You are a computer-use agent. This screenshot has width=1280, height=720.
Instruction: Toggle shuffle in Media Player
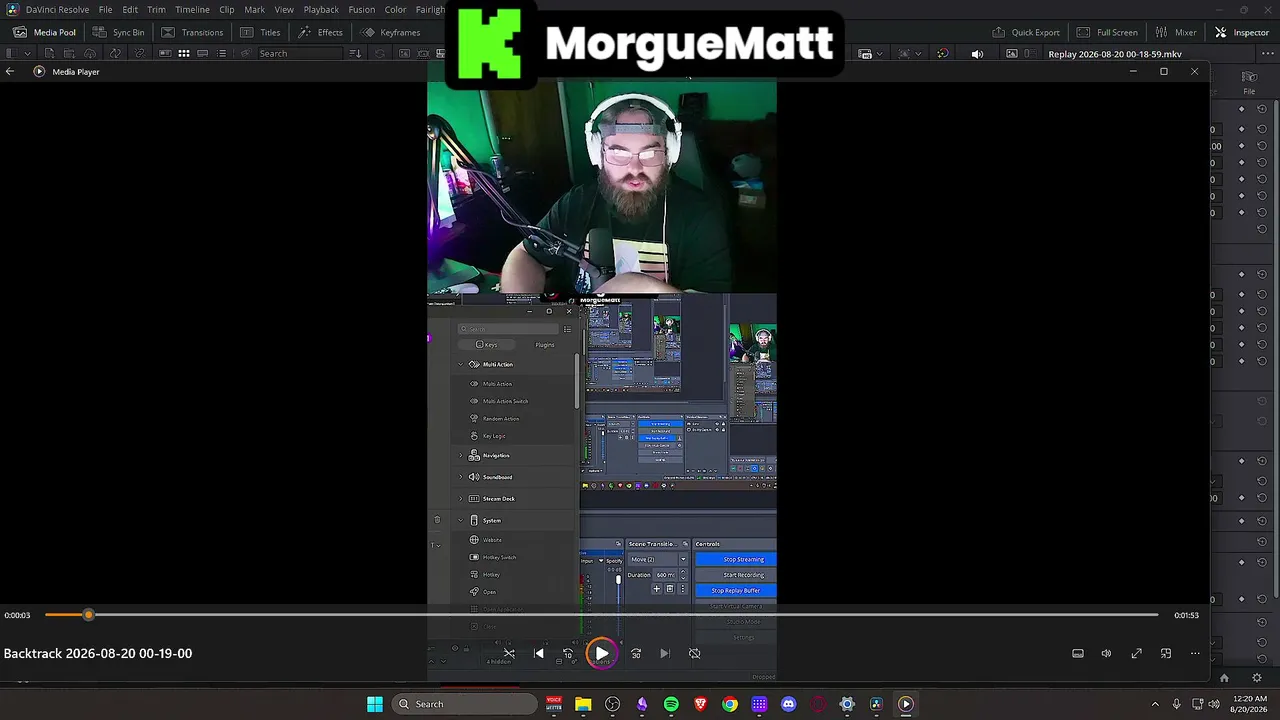point(509,654)
